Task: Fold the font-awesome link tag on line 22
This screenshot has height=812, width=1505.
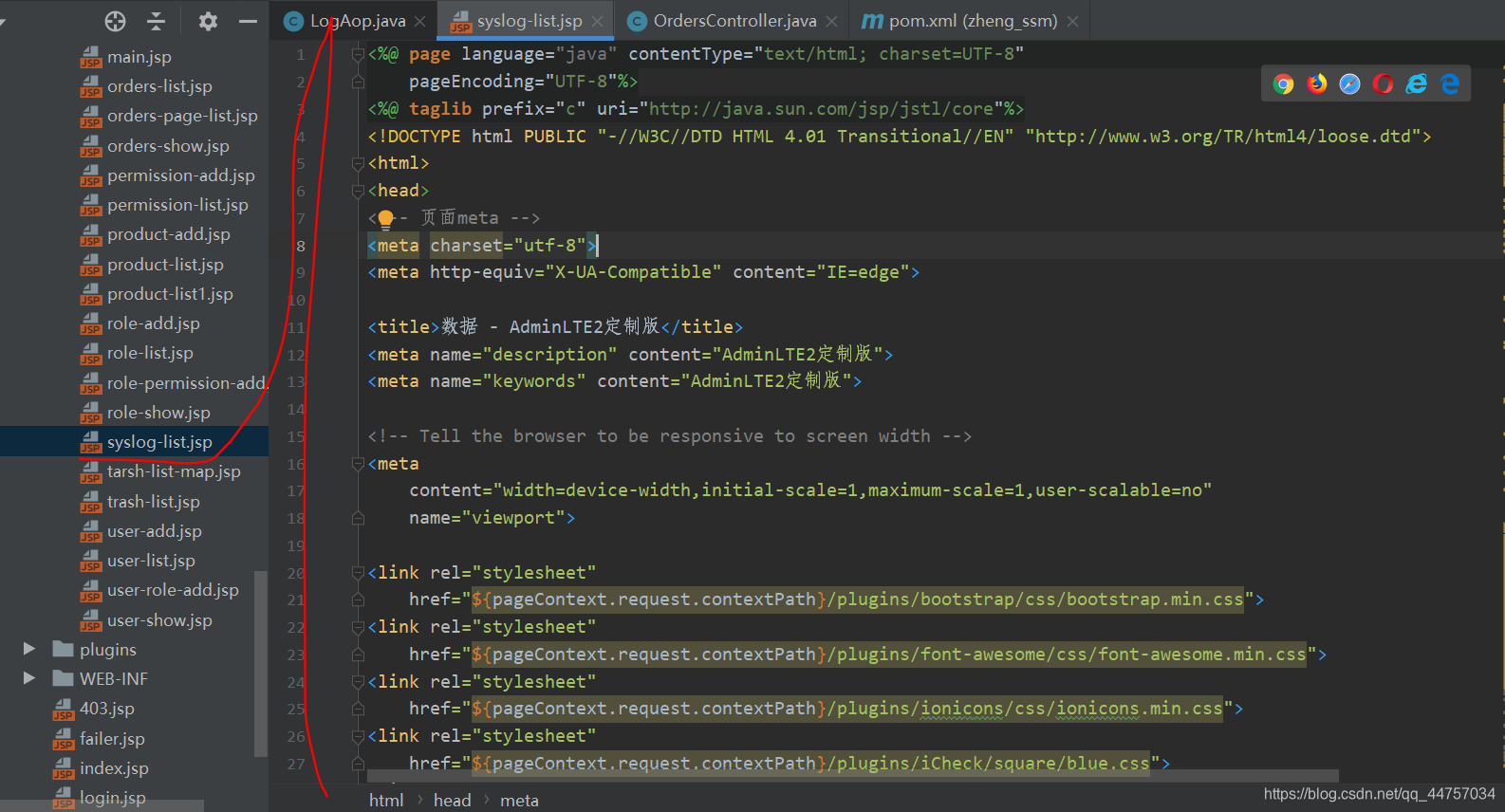Action: coord(359,627)
